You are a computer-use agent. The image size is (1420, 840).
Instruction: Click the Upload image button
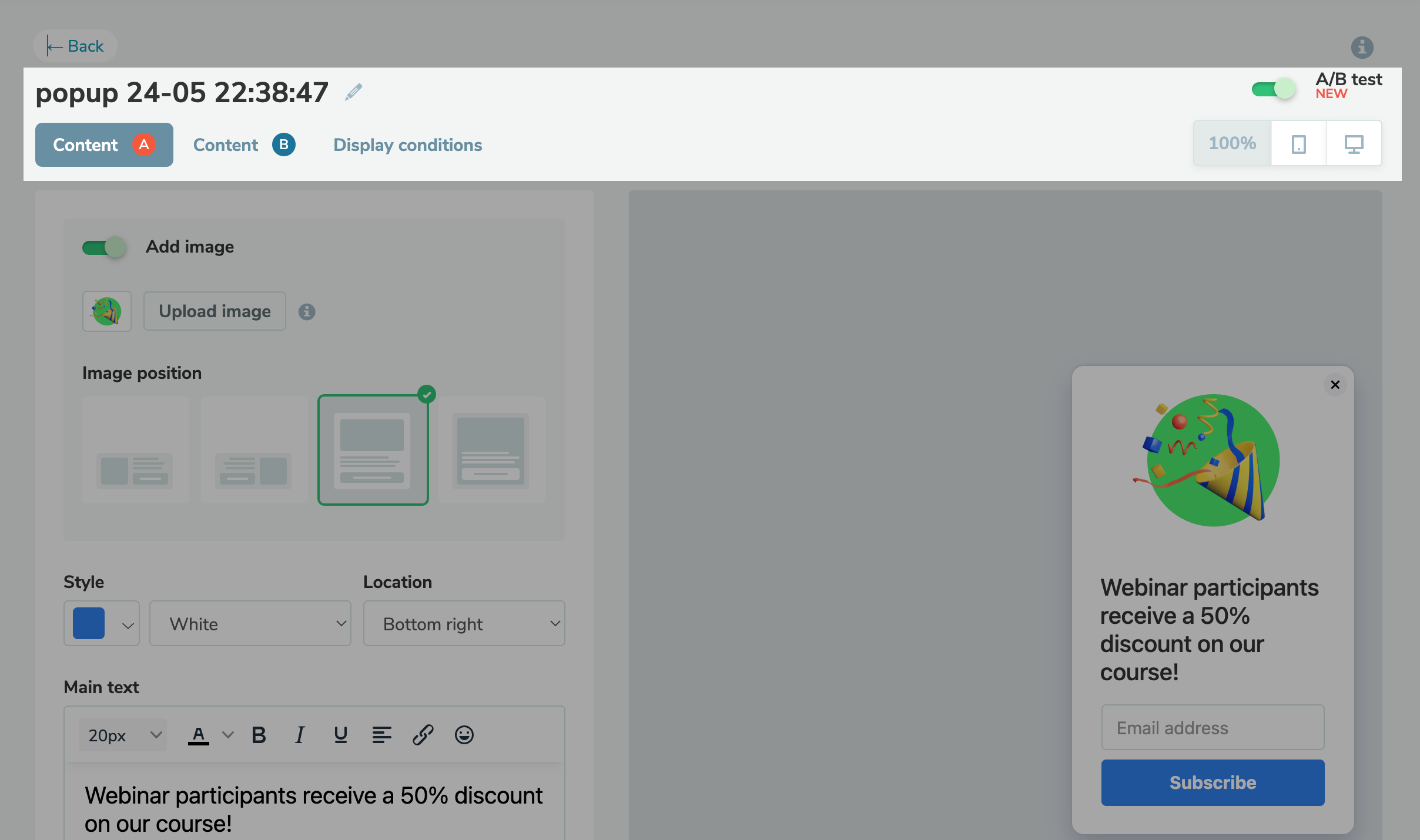(x=214, y=311)
